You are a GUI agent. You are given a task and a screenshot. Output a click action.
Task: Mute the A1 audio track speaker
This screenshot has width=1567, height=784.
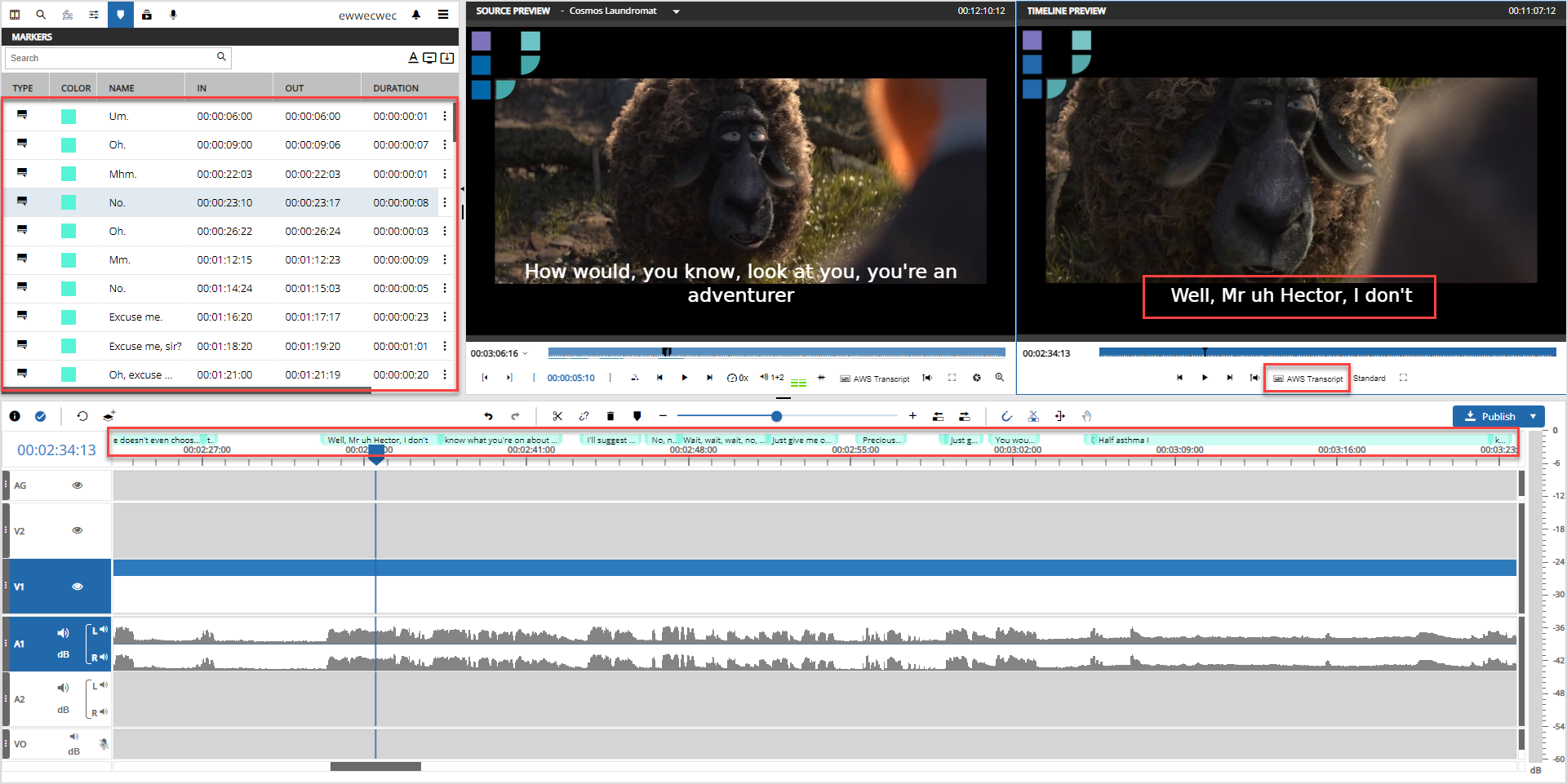tap(63, 633)
